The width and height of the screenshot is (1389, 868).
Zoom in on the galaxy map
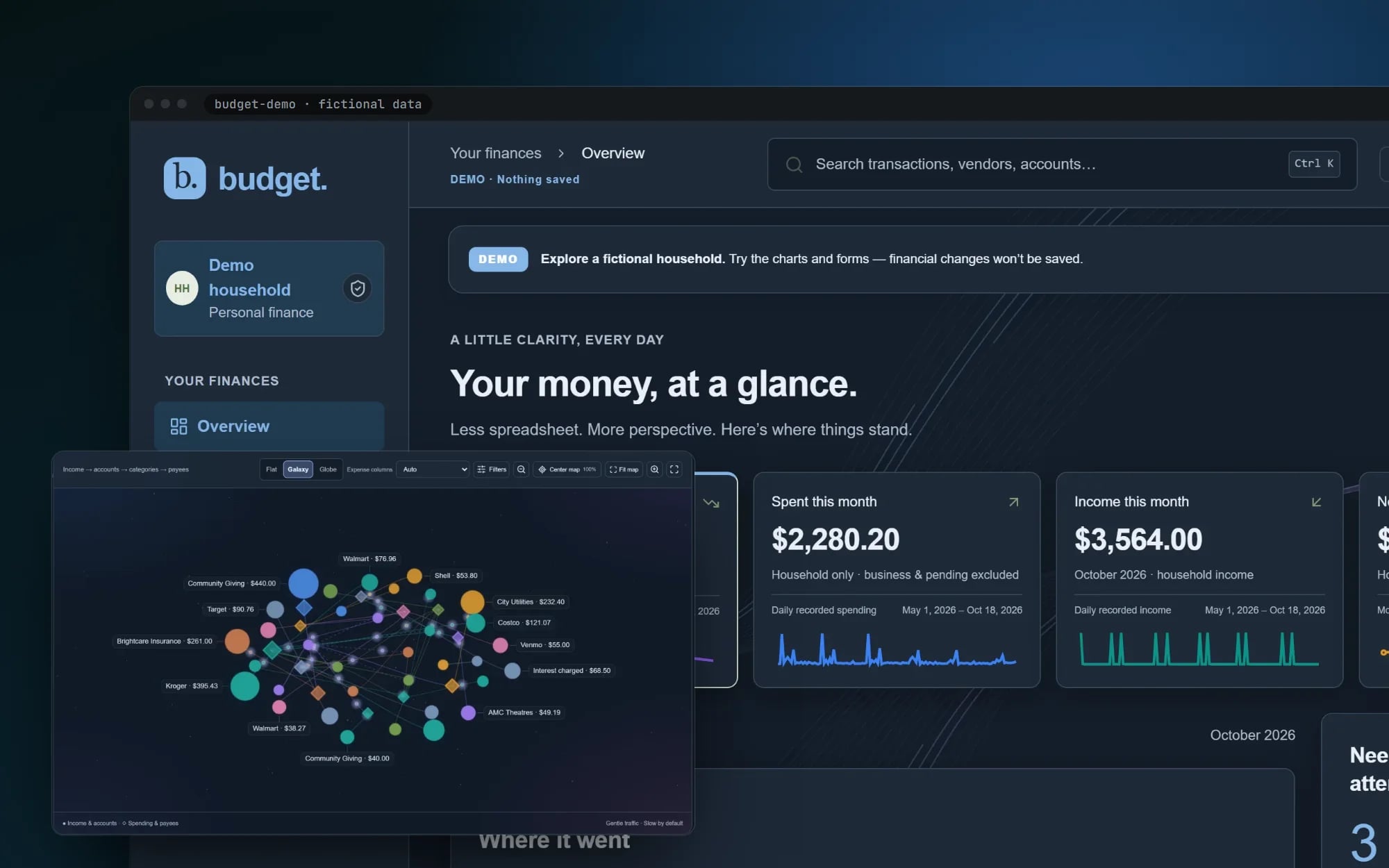654,469
